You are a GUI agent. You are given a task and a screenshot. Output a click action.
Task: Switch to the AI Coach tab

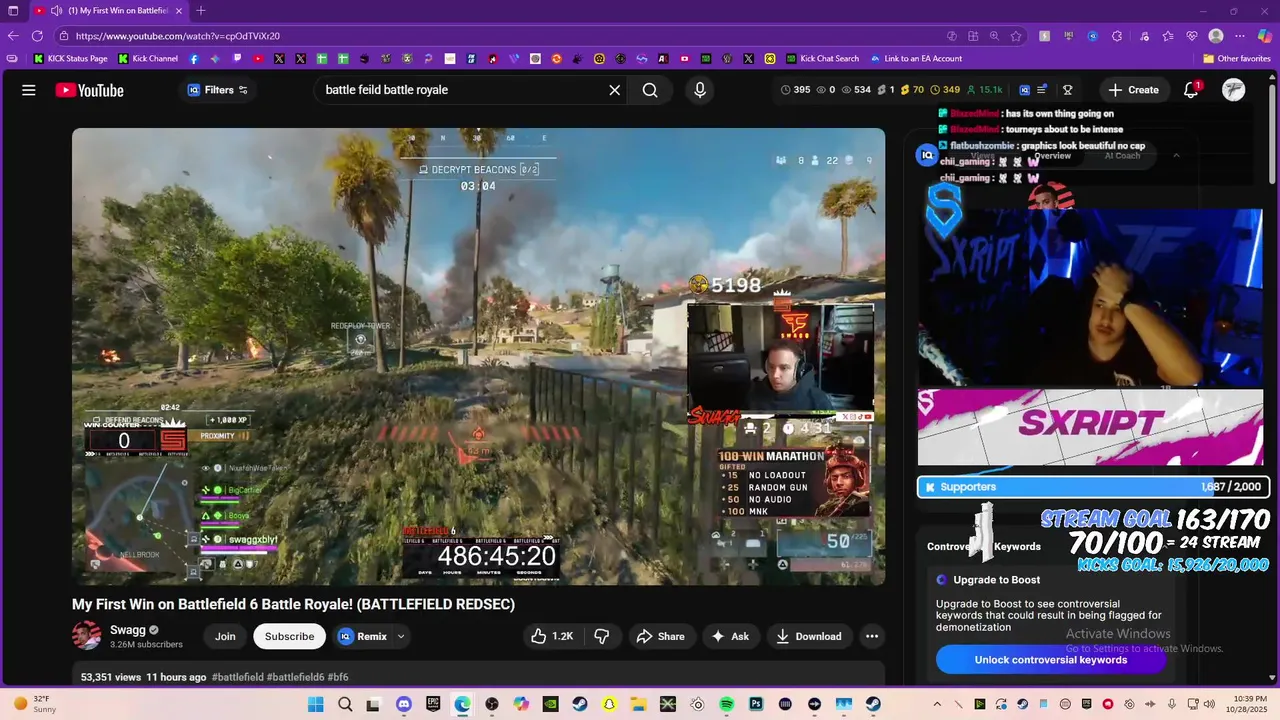pyautogui.click(x=1122, y=155)
